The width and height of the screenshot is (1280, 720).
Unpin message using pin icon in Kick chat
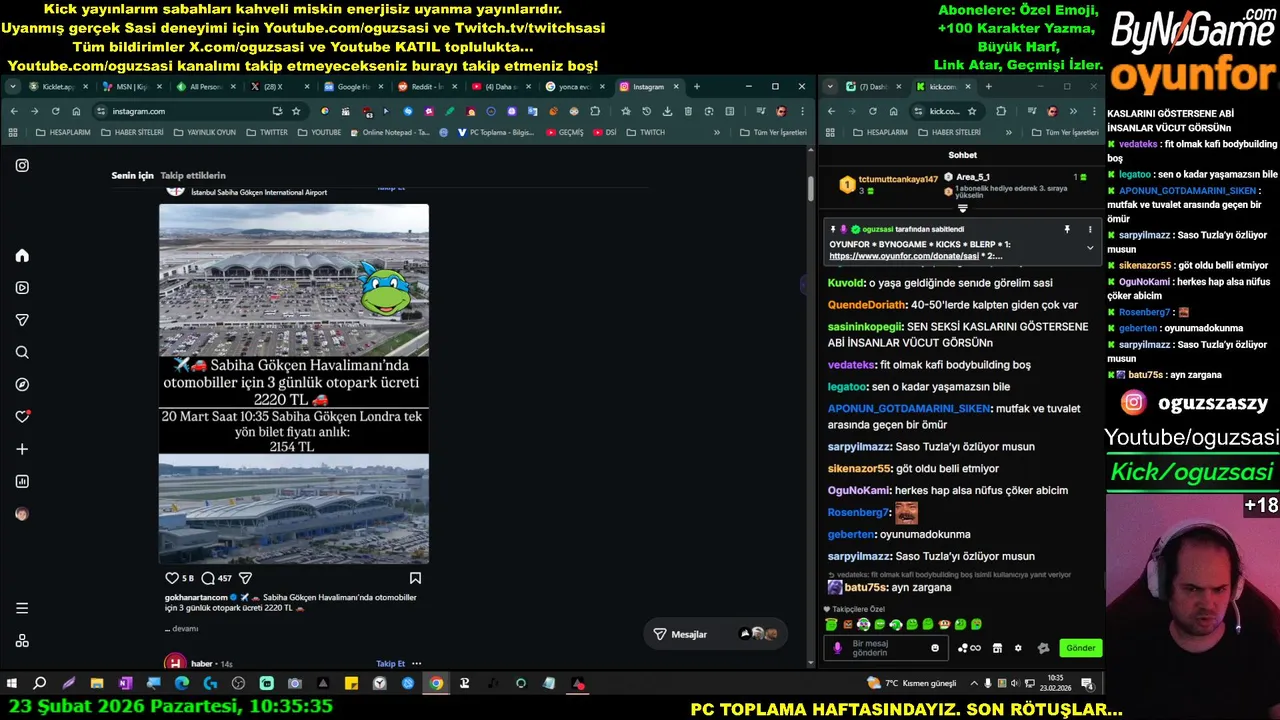(1067, 230)
